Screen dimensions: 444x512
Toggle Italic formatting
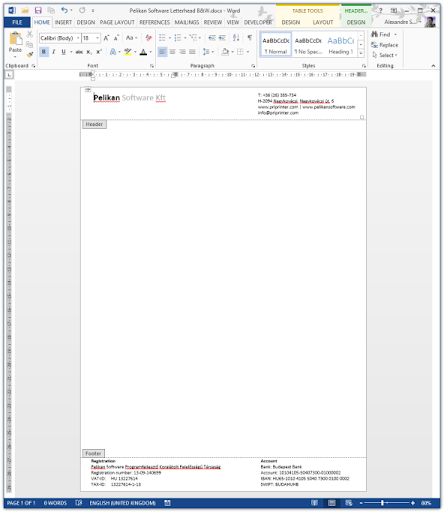point(53,52)
